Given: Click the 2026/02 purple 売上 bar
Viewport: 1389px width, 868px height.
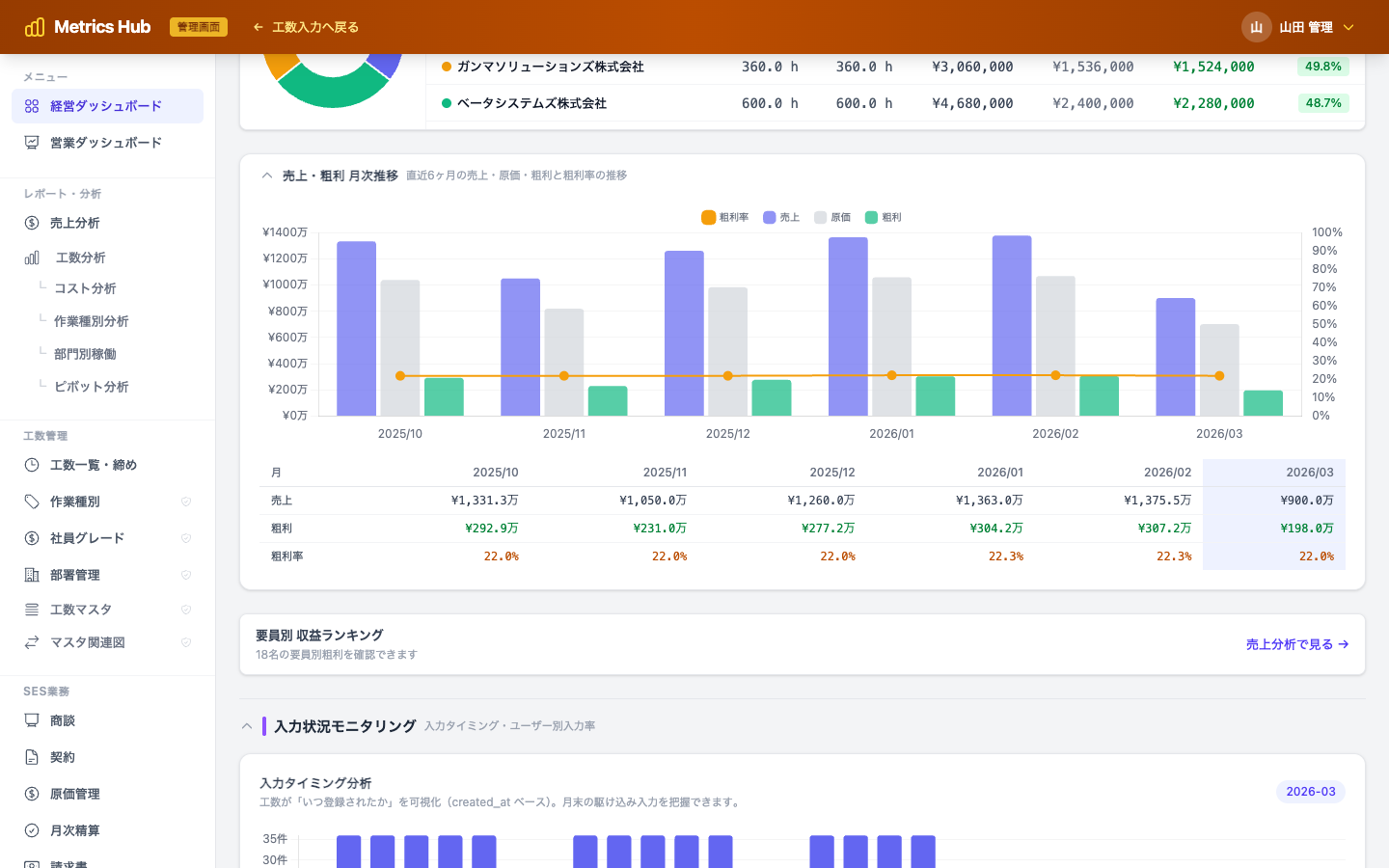Looking at the screenshot, I should [1012, 326].
